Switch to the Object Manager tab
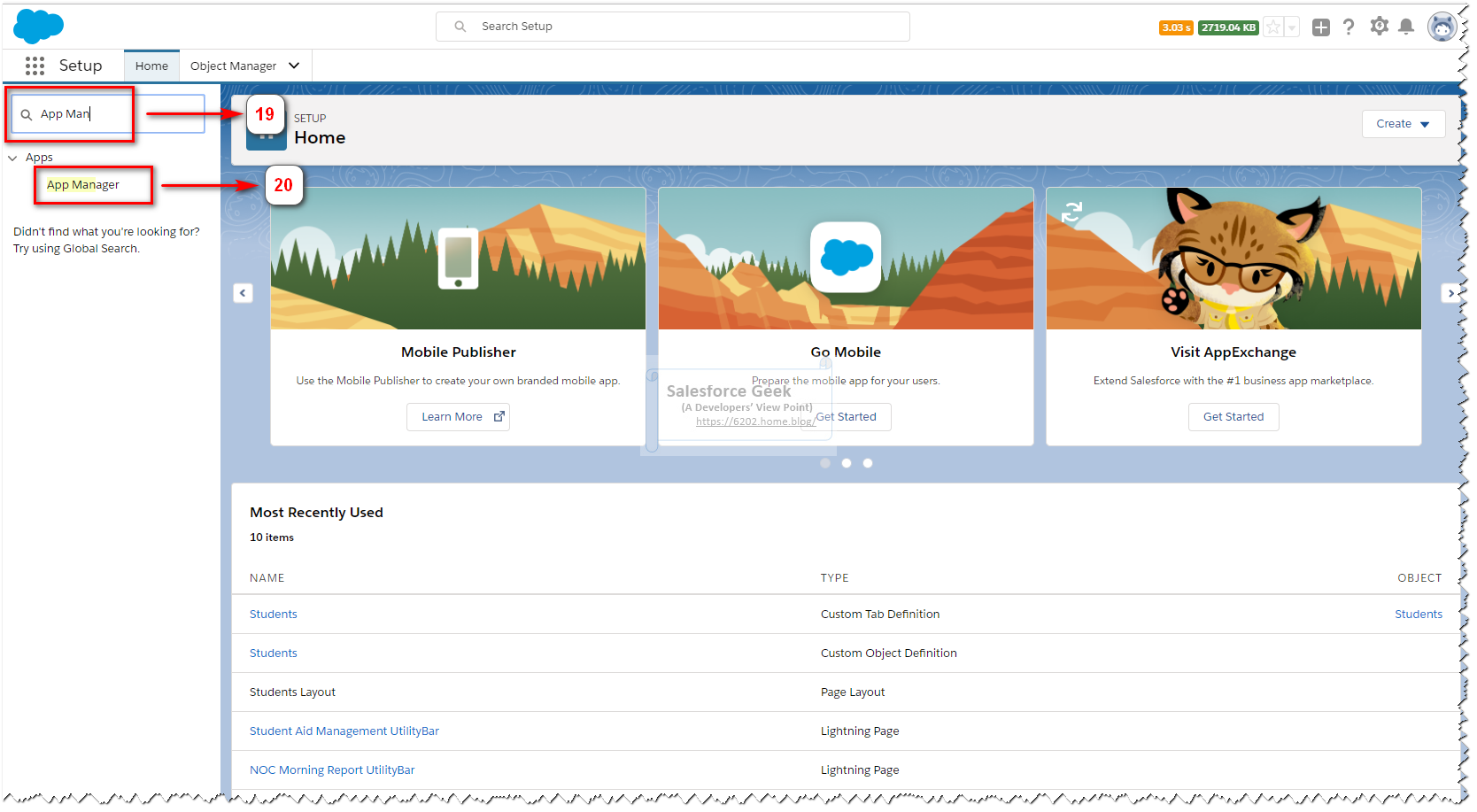 [236, 65]
